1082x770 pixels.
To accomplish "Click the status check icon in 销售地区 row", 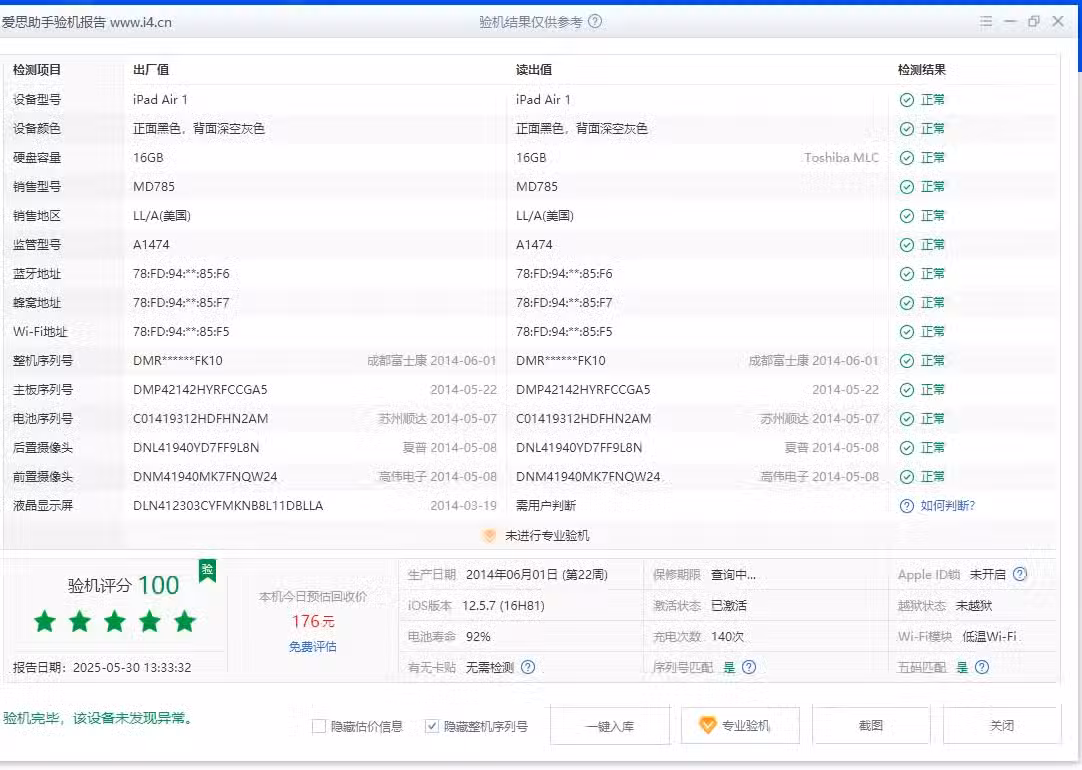I will (907, 216).
